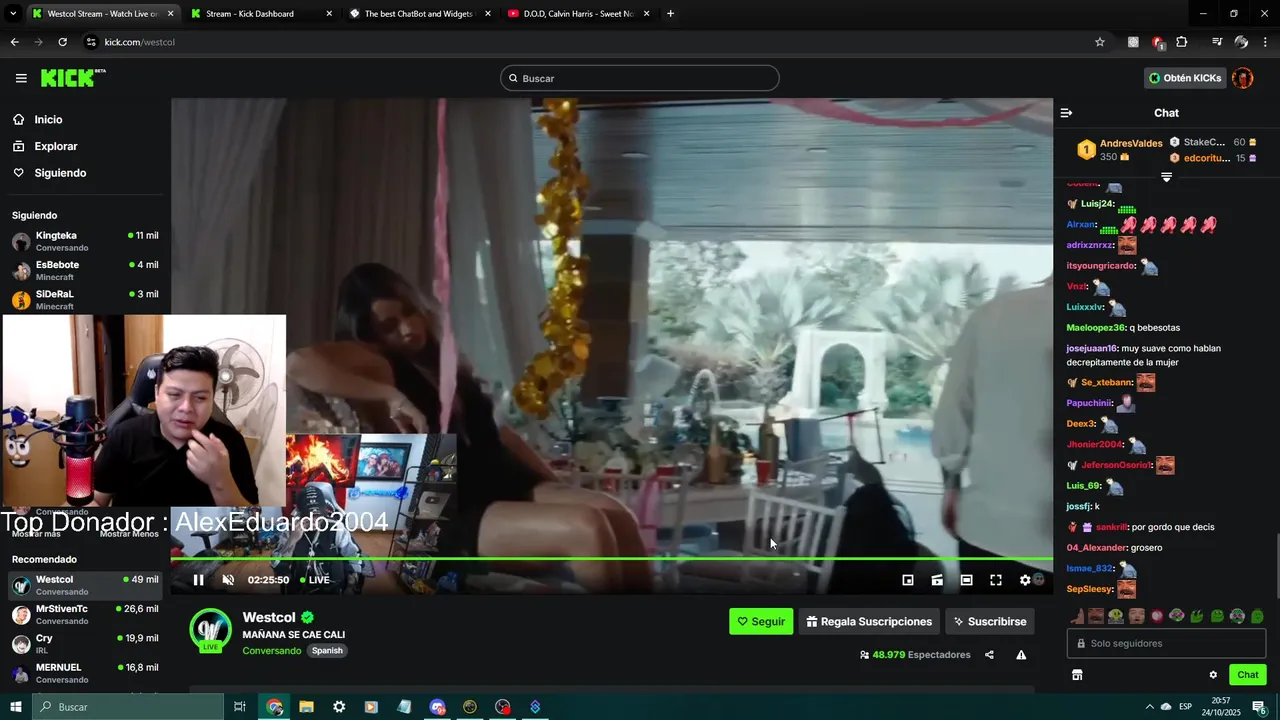Click Regala Suscripciones button
1280x720 pixels.
[869, 621]
